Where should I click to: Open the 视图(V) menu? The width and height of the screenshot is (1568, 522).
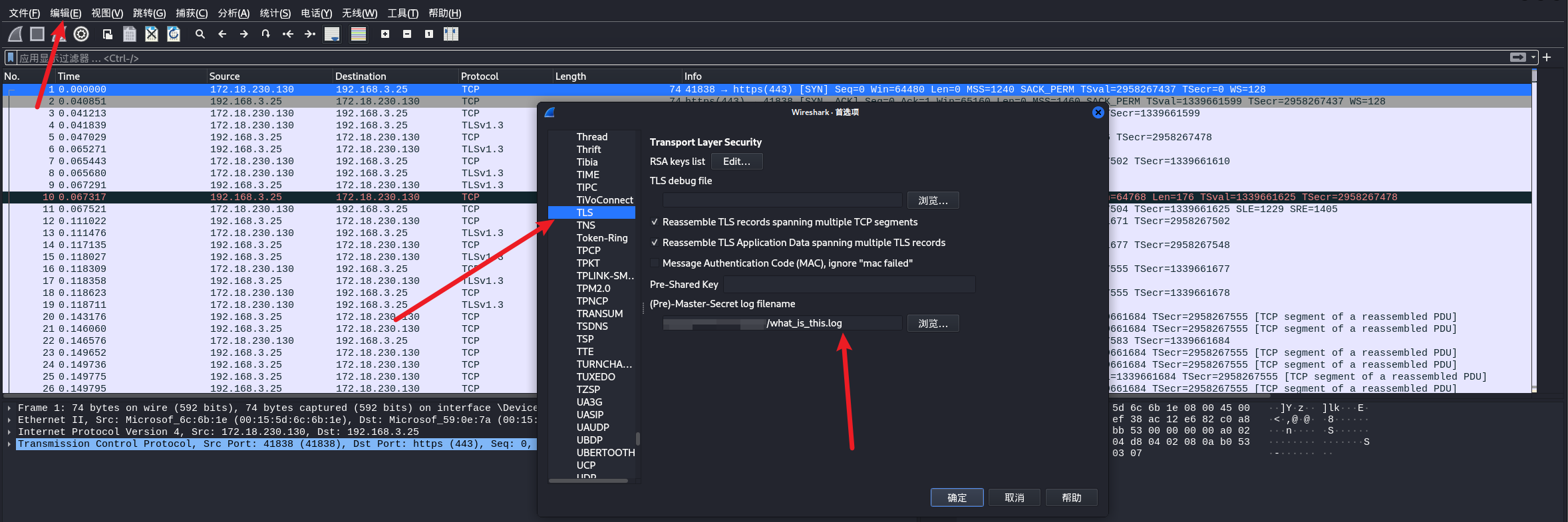tap(107, 13)
